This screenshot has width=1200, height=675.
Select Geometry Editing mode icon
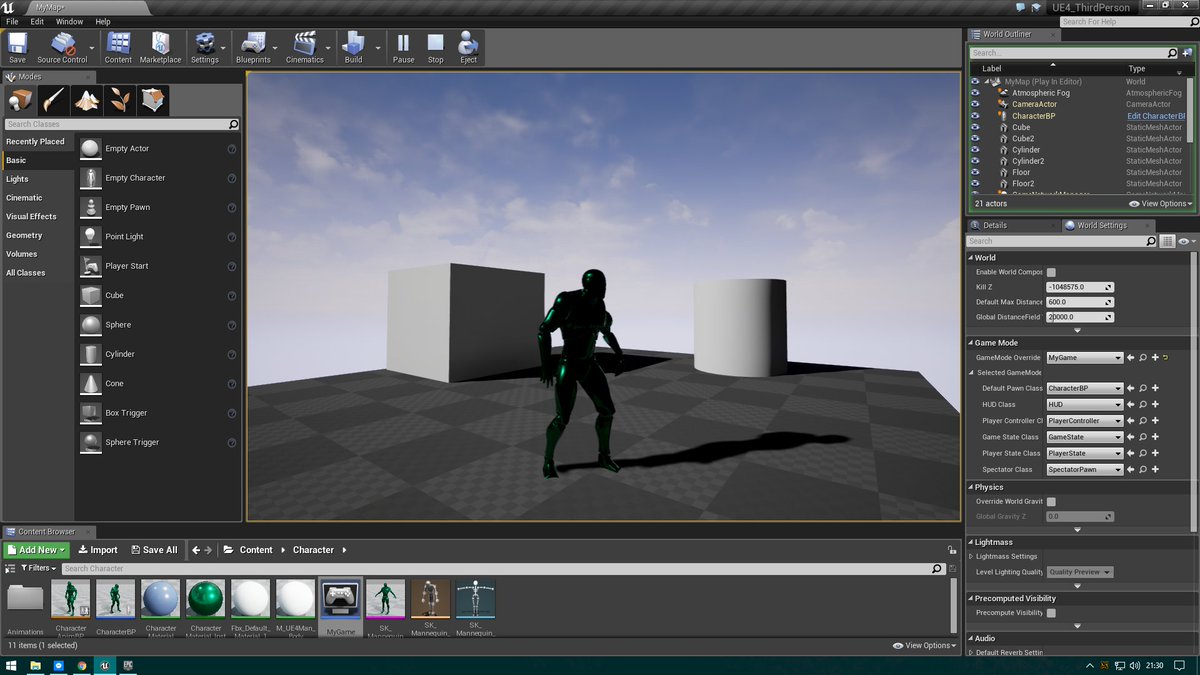pos(153,100)
